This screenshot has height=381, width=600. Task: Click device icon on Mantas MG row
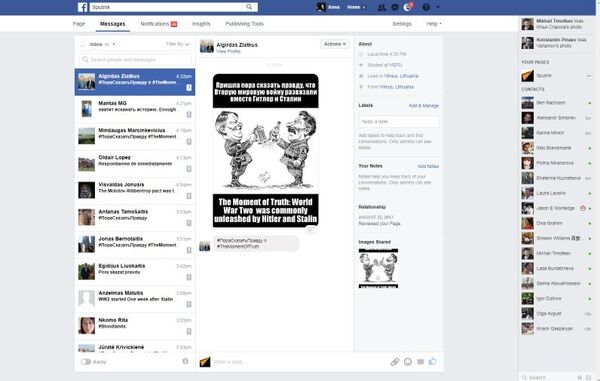(x=189, y=114)
